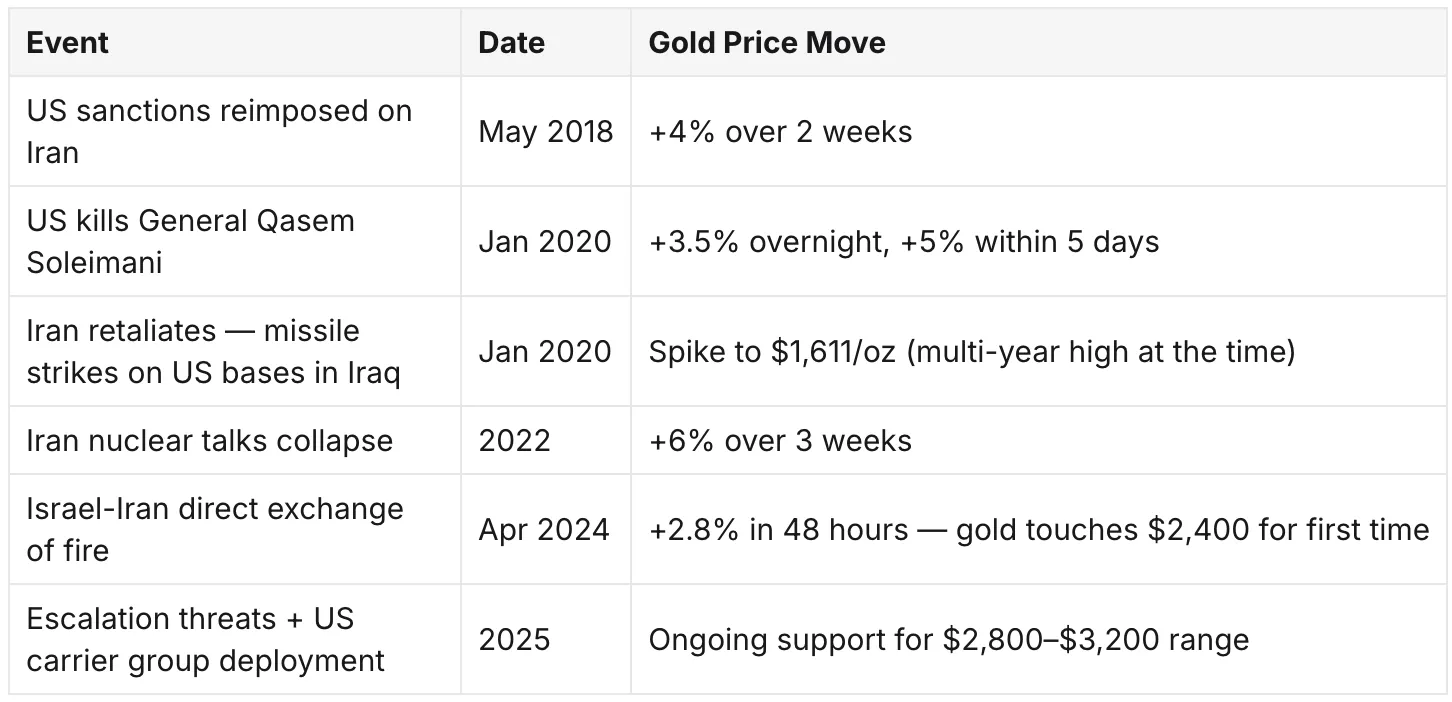Click the +6% over 3 weeks cell
This screenshot has height=702, width=1452.
pos(1038,440)
